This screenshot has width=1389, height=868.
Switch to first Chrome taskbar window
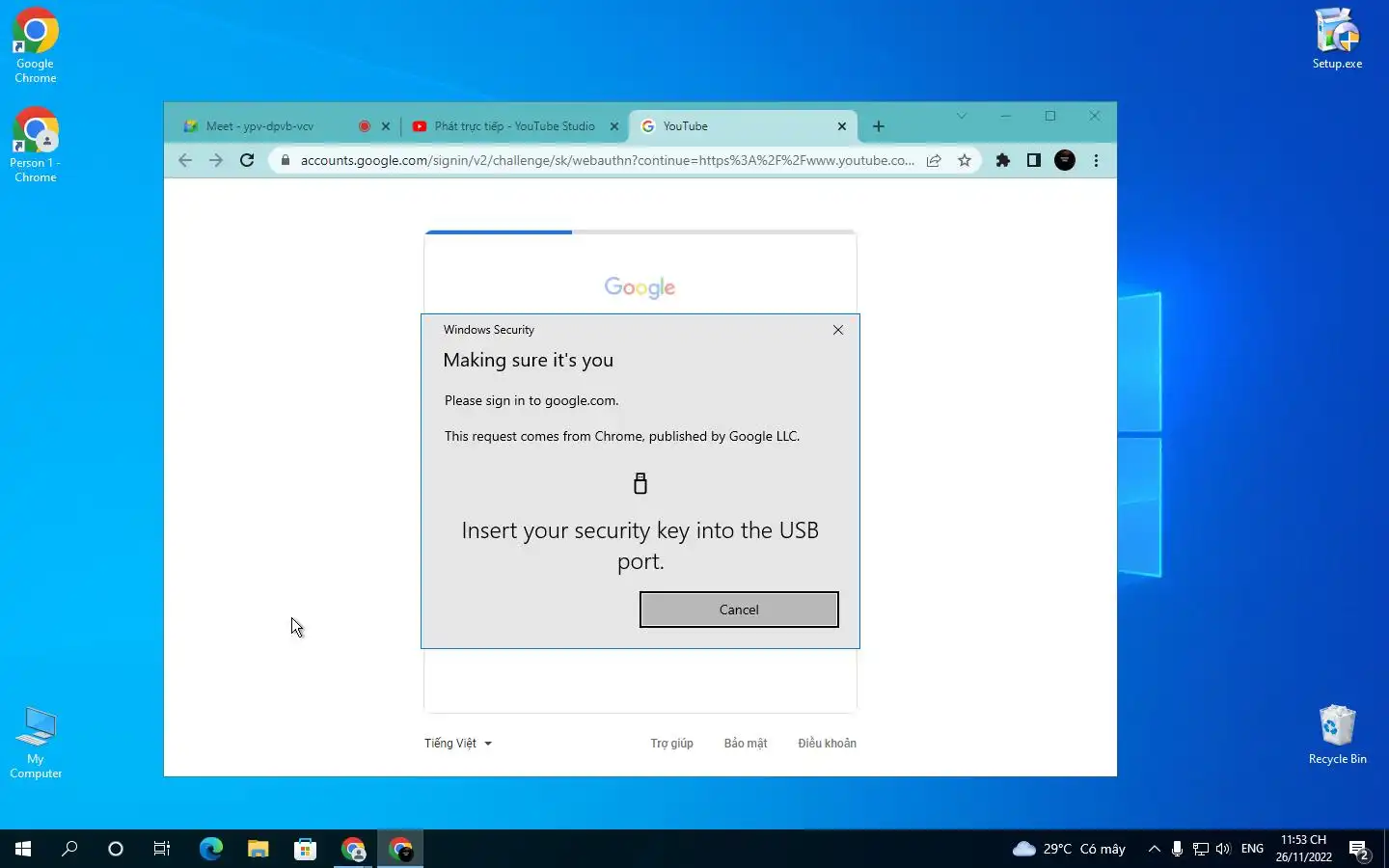click(353, 849)
